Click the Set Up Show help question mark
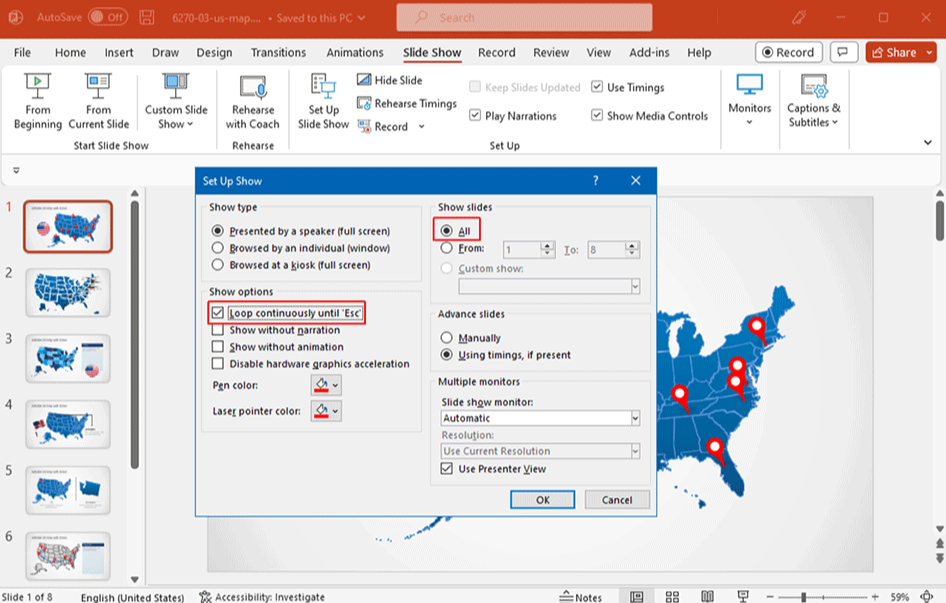Screen dimensions: 946x603 pos(595,180)
